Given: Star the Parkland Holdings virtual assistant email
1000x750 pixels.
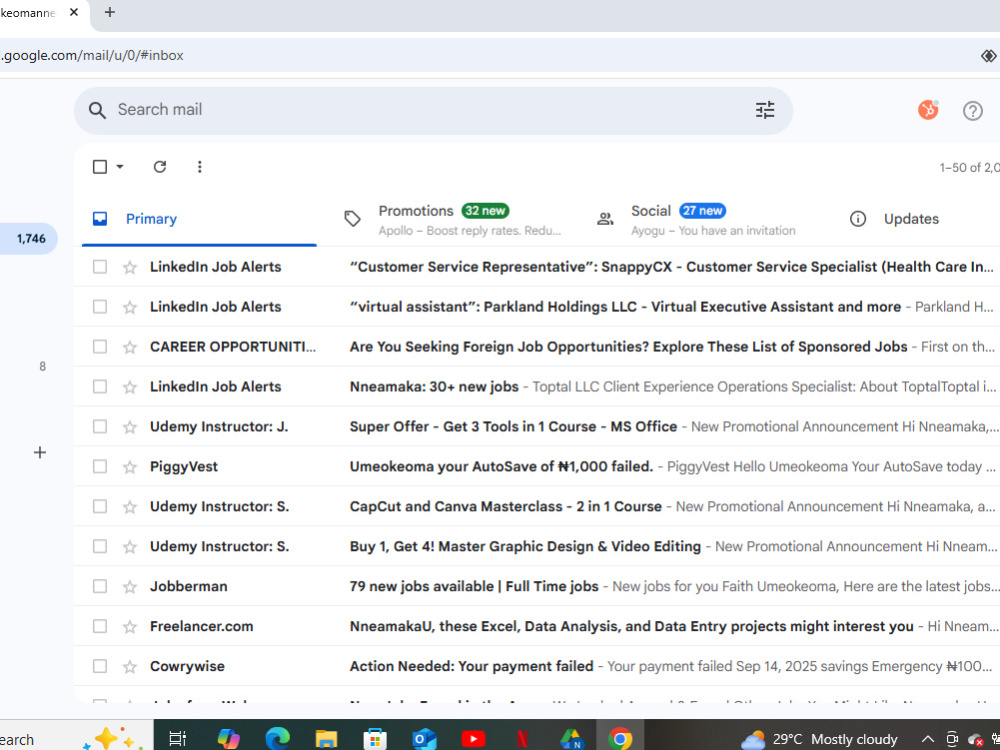Looking at the screenshot, I should click(x=130, y=307).
